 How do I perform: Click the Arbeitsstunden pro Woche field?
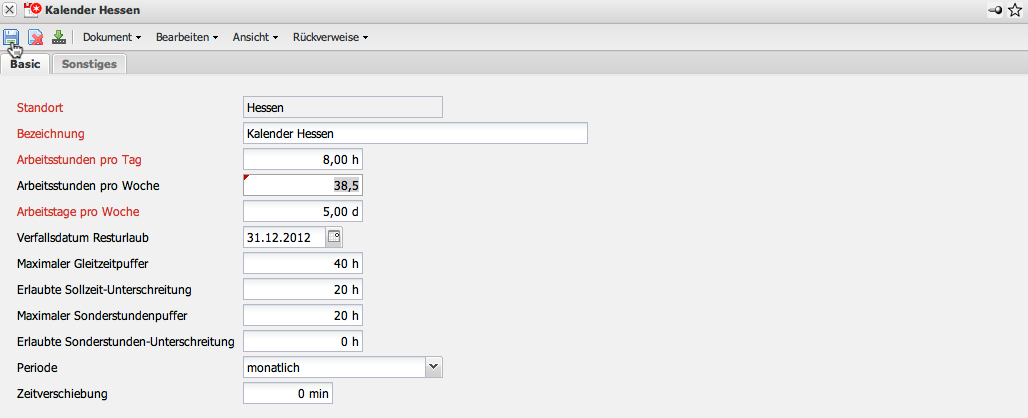[x=303, y=185]
